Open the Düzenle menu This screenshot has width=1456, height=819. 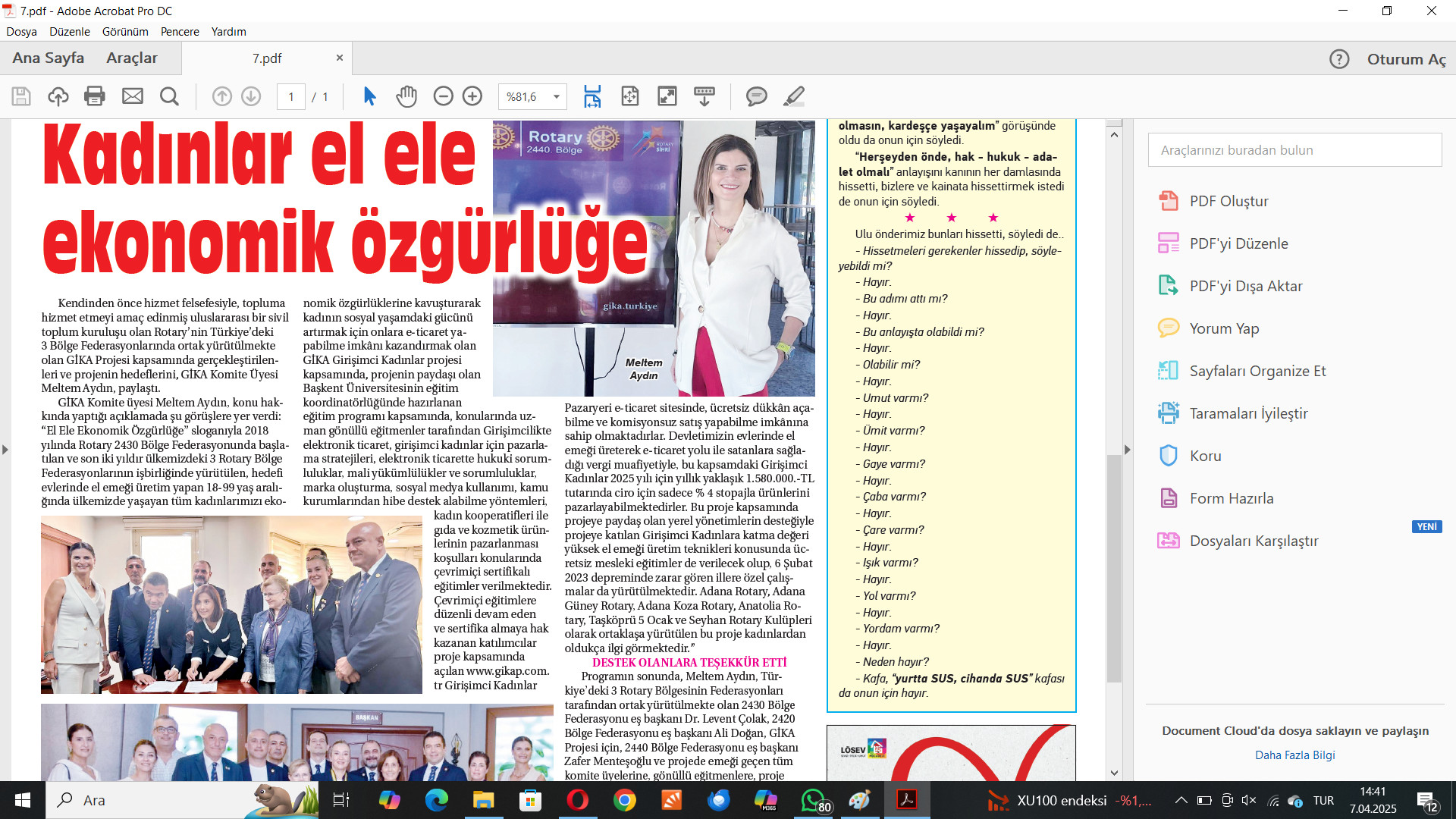click(70, 32)
